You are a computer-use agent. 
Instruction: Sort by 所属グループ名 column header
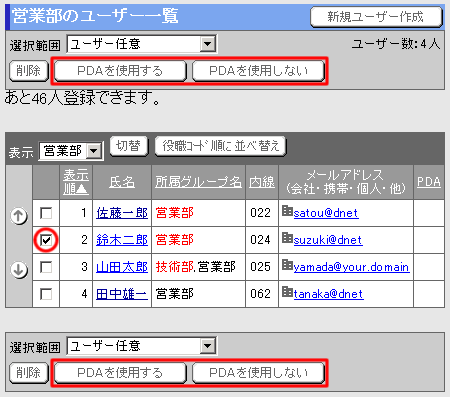(198, 182)
